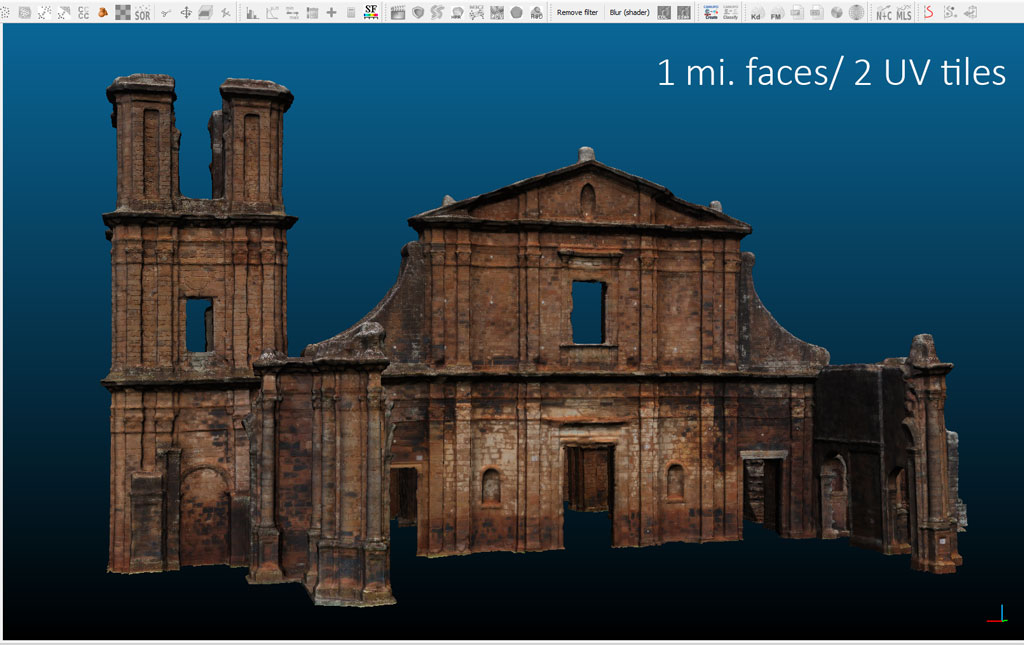This screenshot has width=1024, height=645.
Task: Click the CC compare clouds icon
Action: point(83,12)
